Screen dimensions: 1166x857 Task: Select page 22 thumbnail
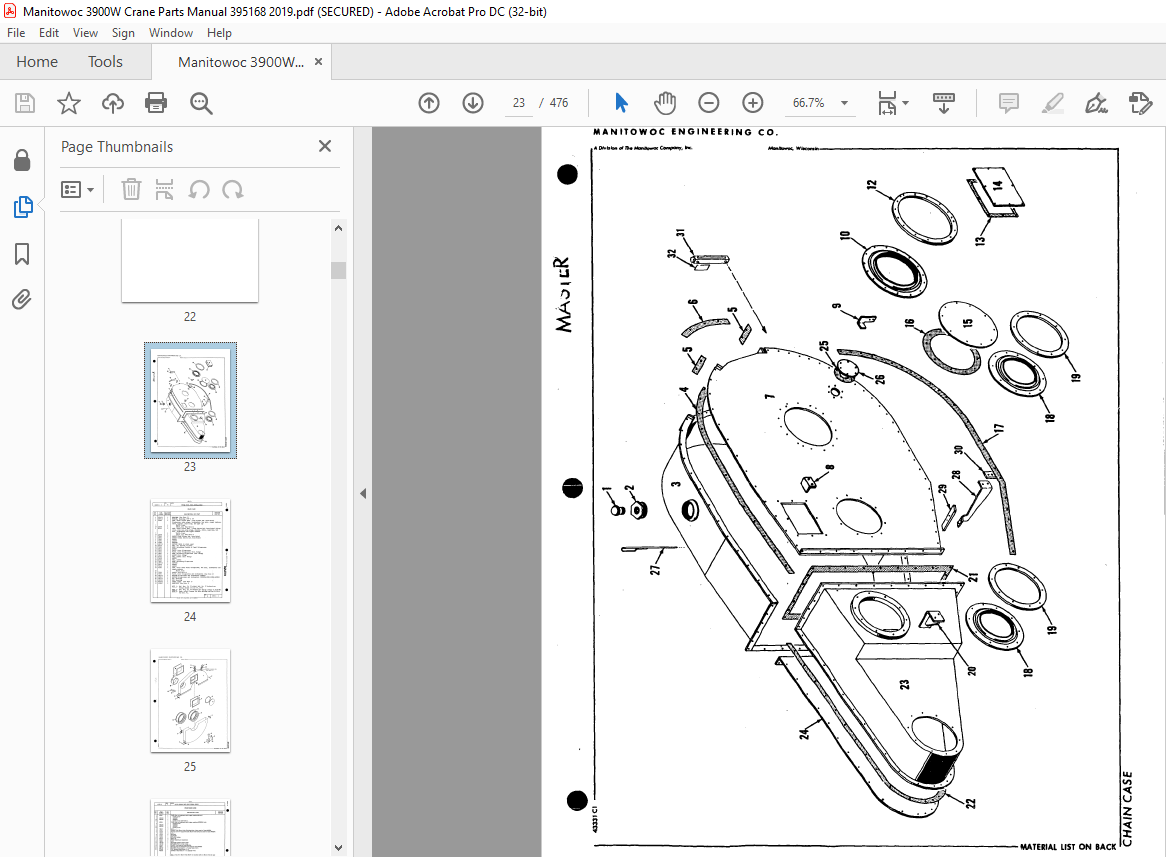pos(190,260)
